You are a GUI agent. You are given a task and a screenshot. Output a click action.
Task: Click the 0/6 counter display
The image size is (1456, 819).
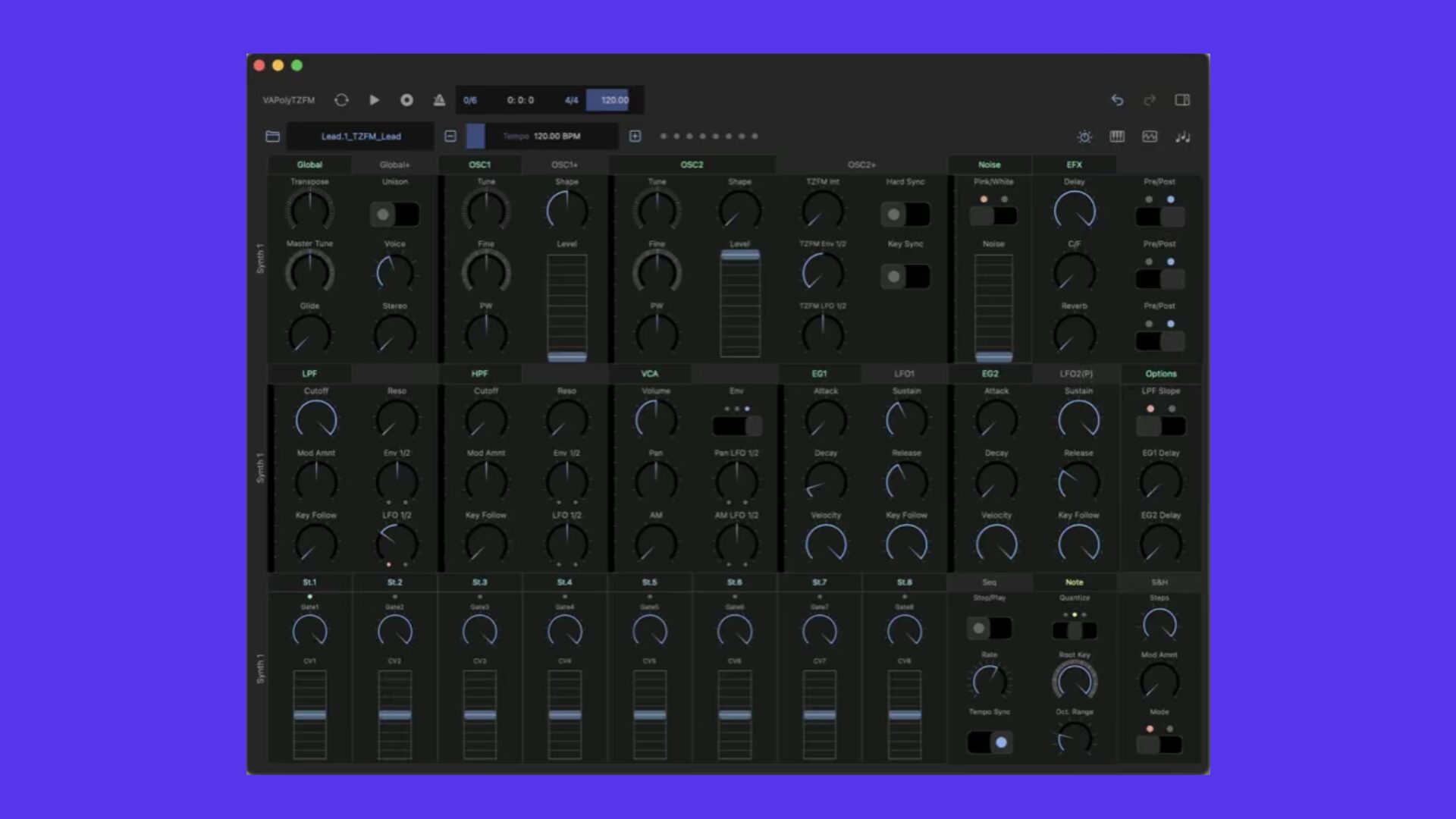470,100
